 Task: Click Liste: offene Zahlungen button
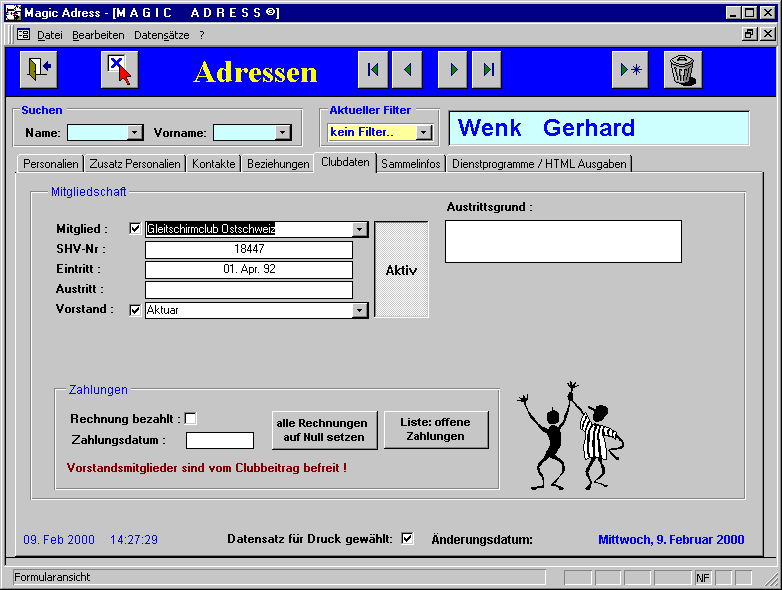point(436,430)
